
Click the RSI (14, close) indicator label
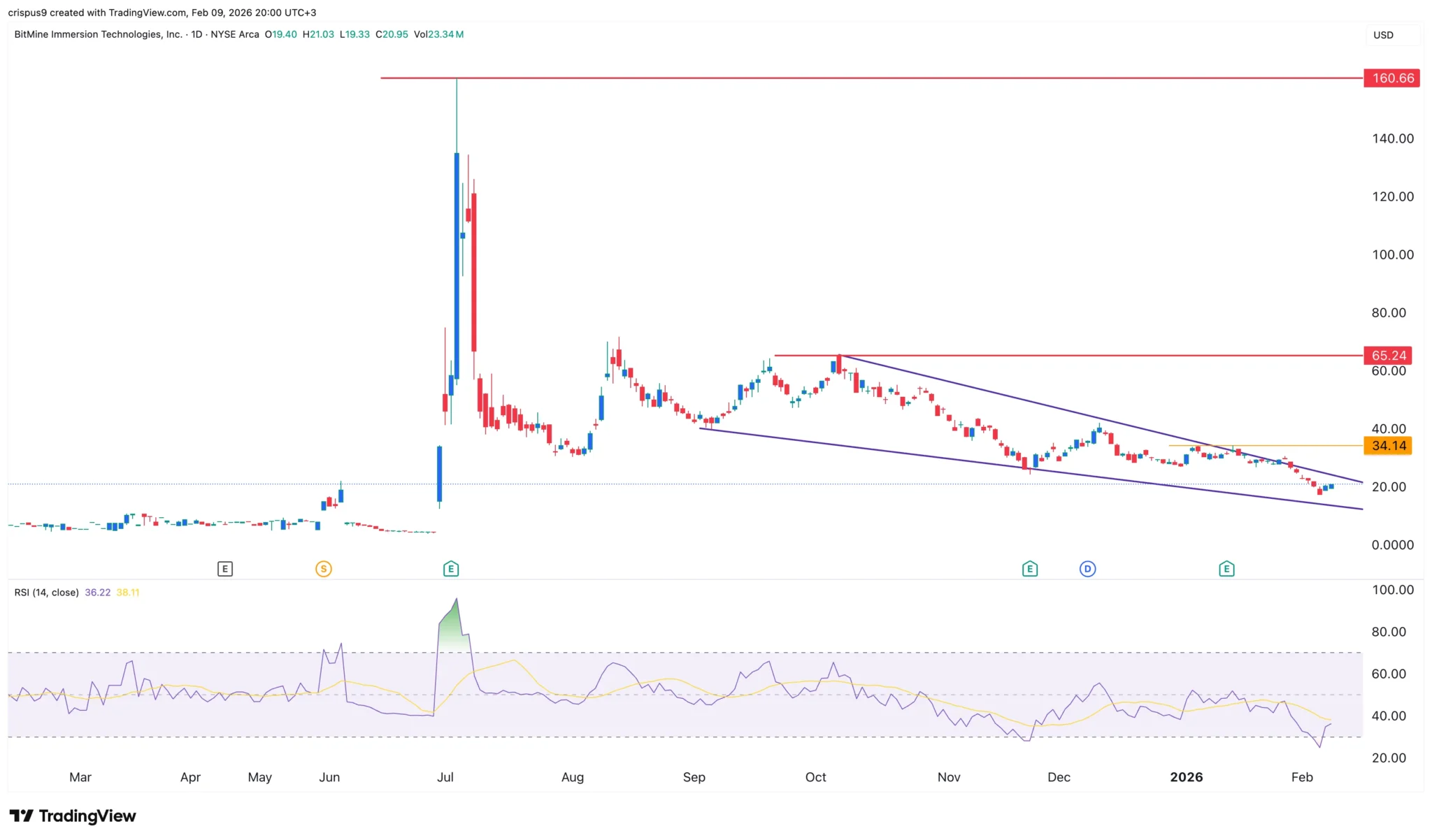[x=46, y=592]
